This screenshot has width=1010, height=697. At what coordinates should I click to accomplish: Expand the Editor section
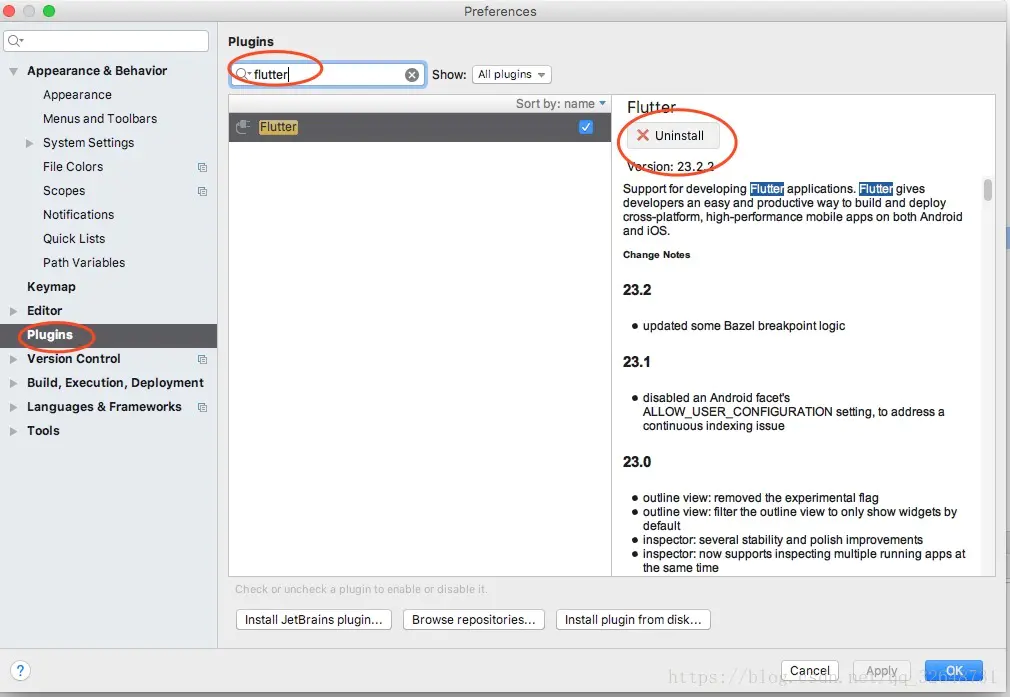coord(13,311)
